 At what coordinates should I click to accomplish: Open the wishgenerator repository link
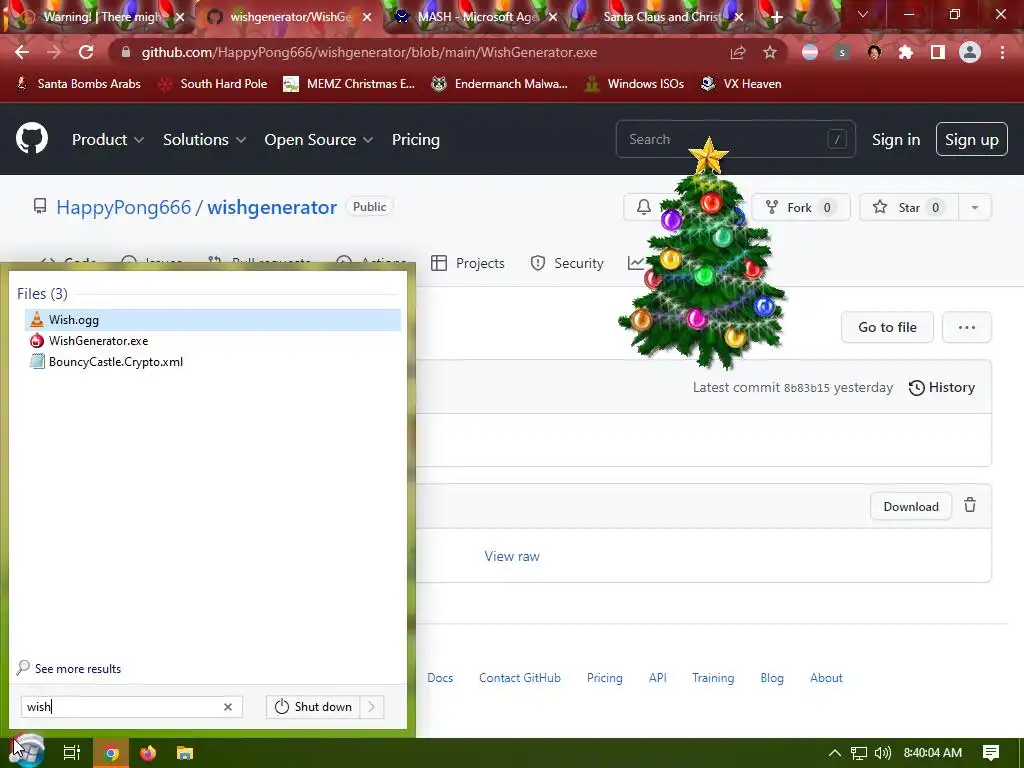click(x=272, y=207)
